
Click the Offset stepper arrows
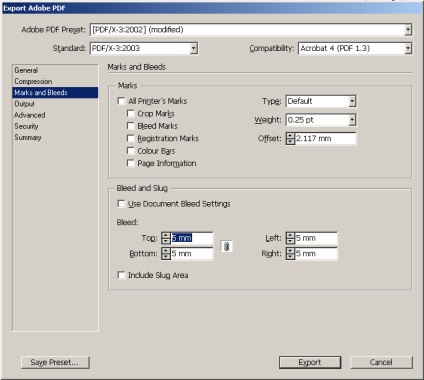pyautogui.click(x=291, y=139)
